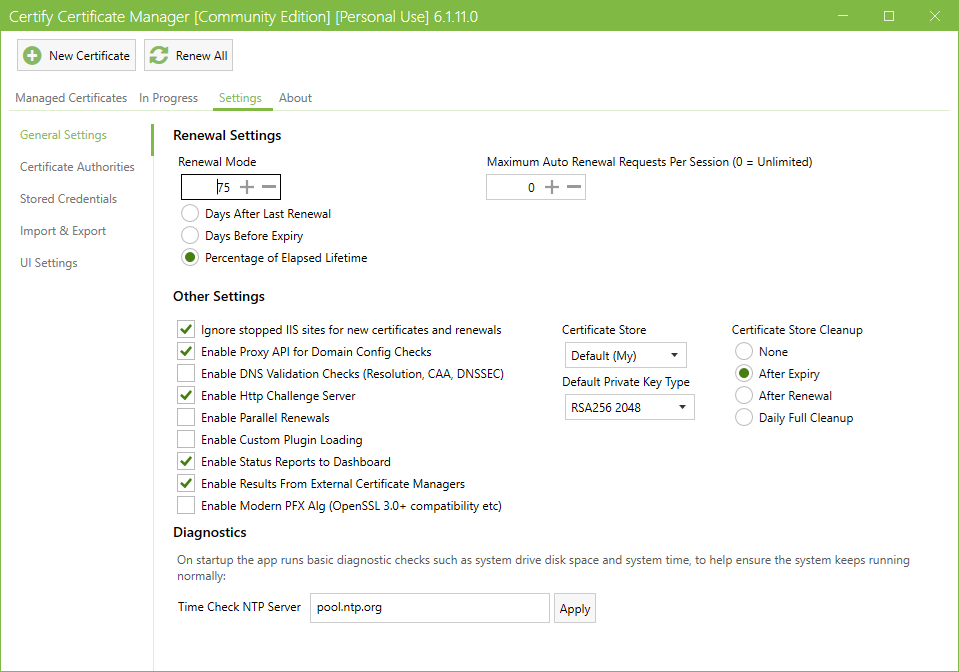Image resolution: width=959 pixels, height=672 pixels.
Task: Click the New Certificate button
Action: pos(76,55)
